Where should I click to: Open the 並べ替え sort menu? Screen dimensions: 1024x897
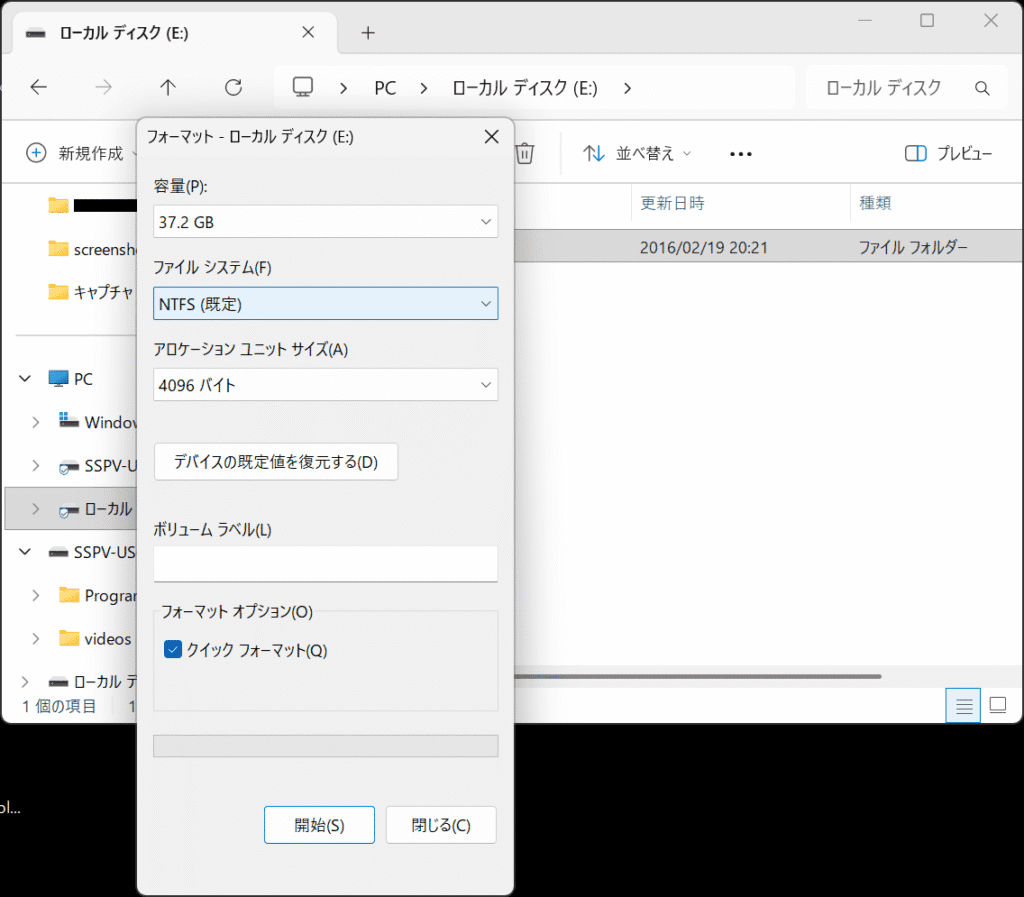pos(637,153)
